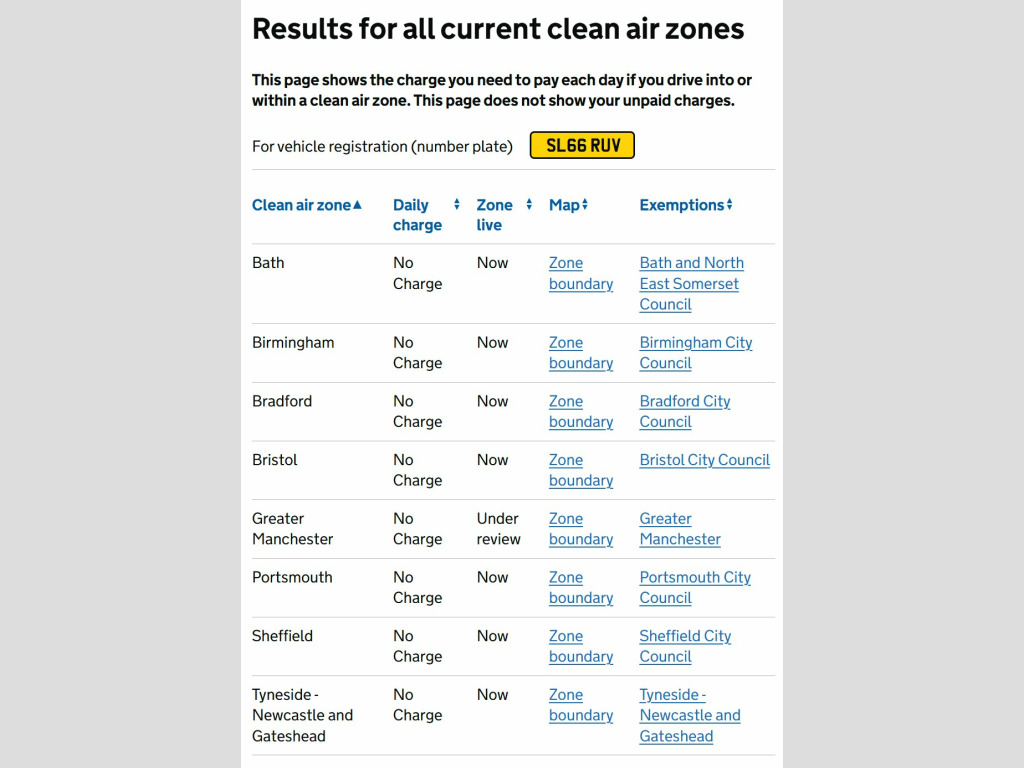Select the Map column header
This screenshot has height=768, width=1024.
click(564, 205)
